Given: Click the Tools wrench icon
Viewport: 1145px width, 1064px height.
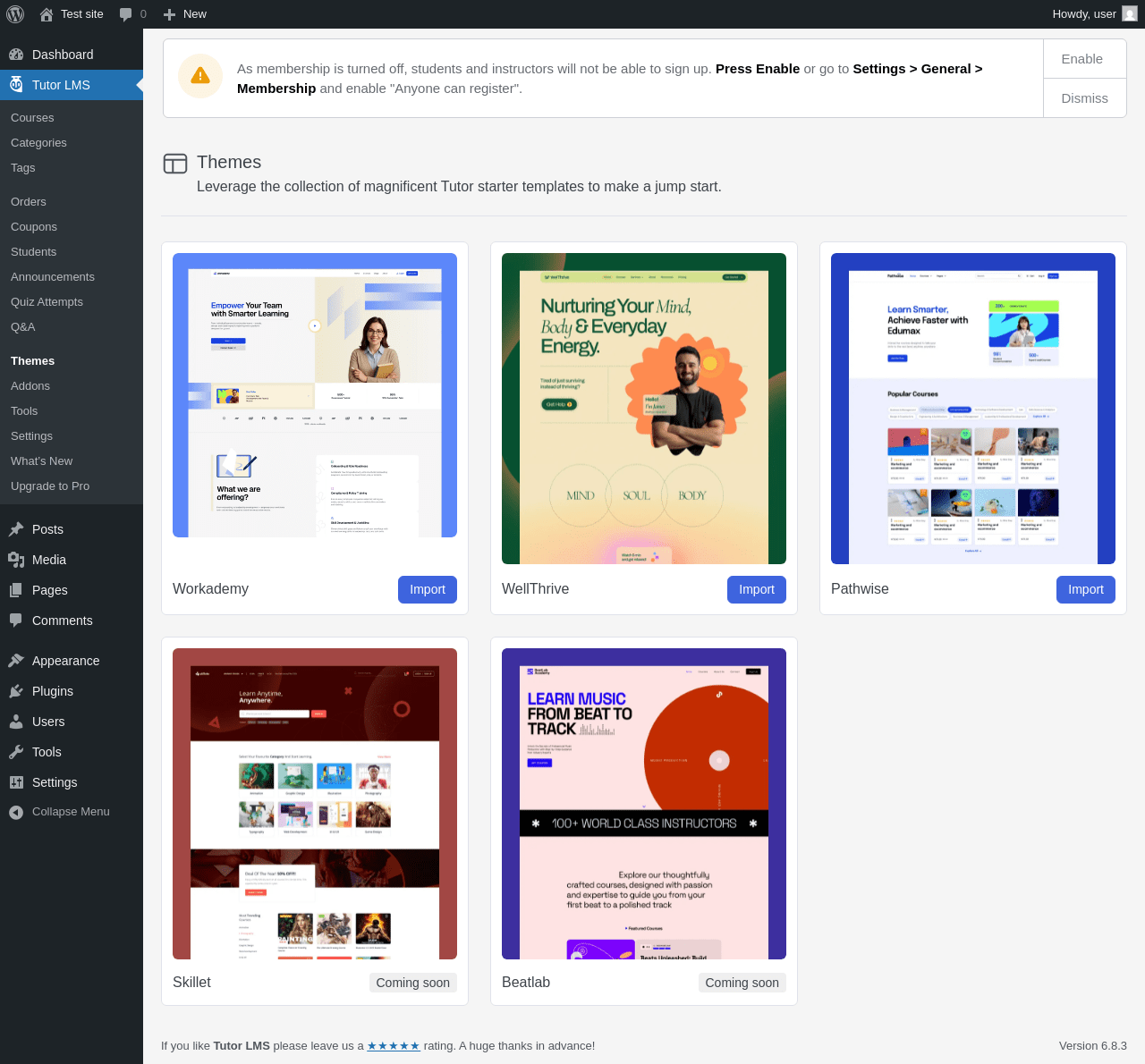Looking at the screenshot, I should click(16, 752).
